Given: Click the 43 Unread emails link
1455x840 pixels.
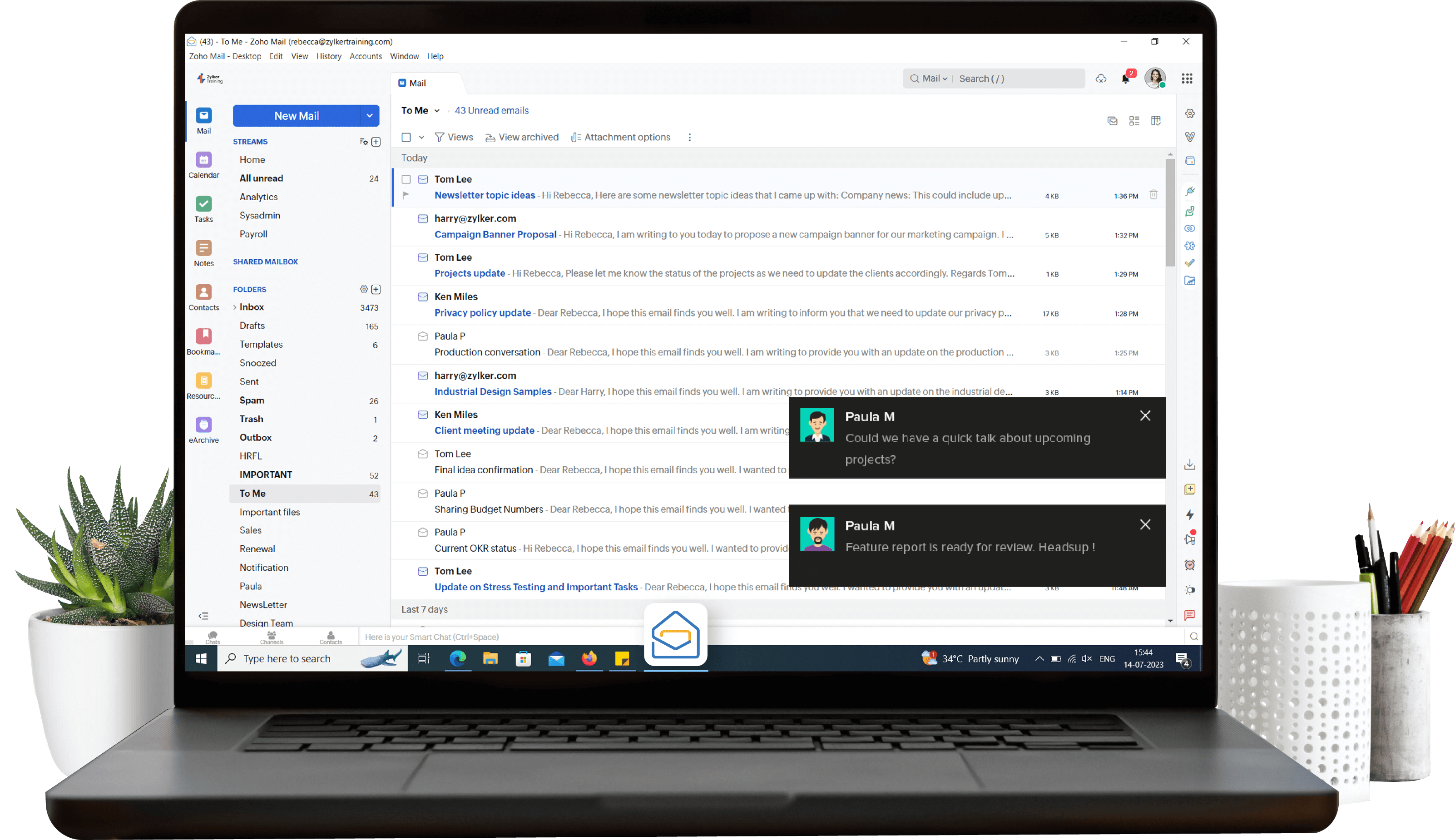Looking at the screenshot, I should point(491,110).
